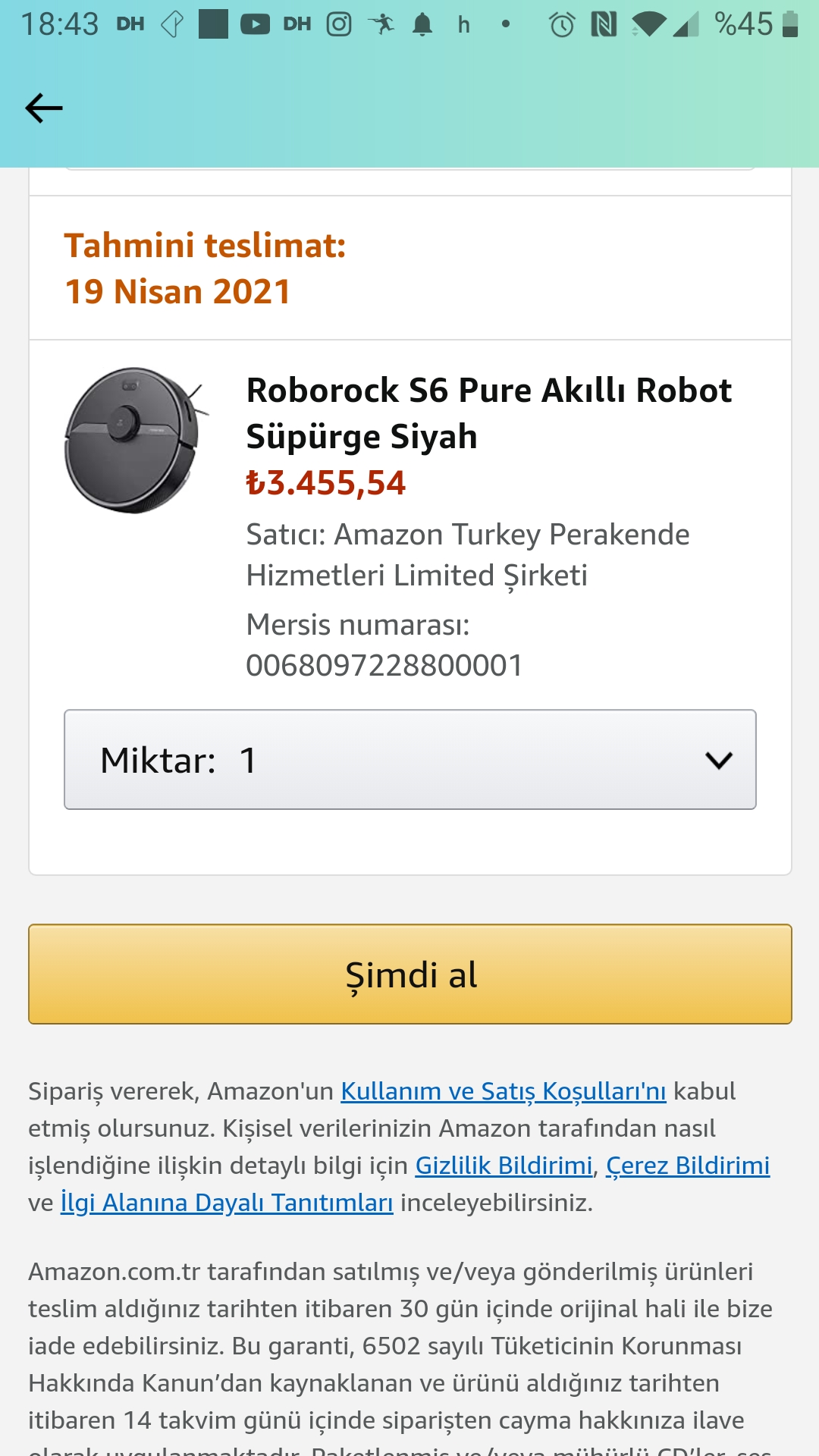Open the Gizlilik Bildirimi link
The image size is (819, 1456).
click(504, 1166)
